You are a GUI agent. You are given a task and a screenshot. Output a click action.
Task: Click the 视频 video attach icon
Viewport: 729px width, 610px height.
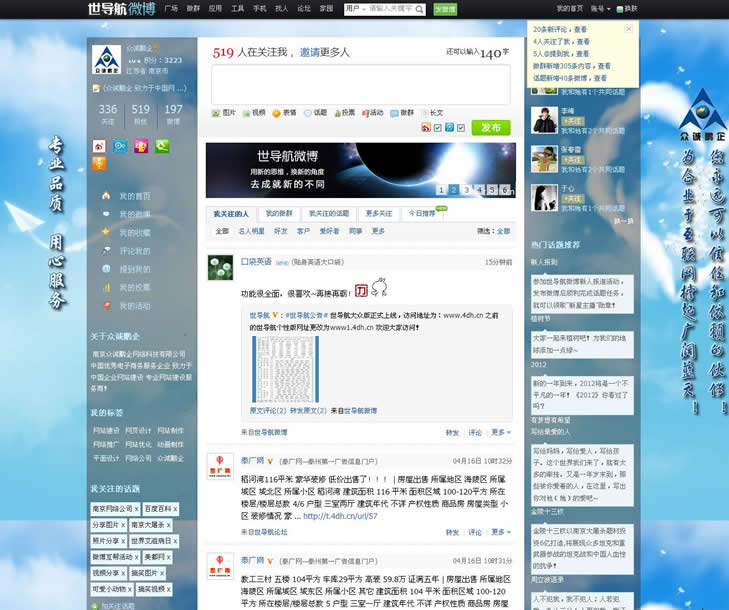point(246,113)
